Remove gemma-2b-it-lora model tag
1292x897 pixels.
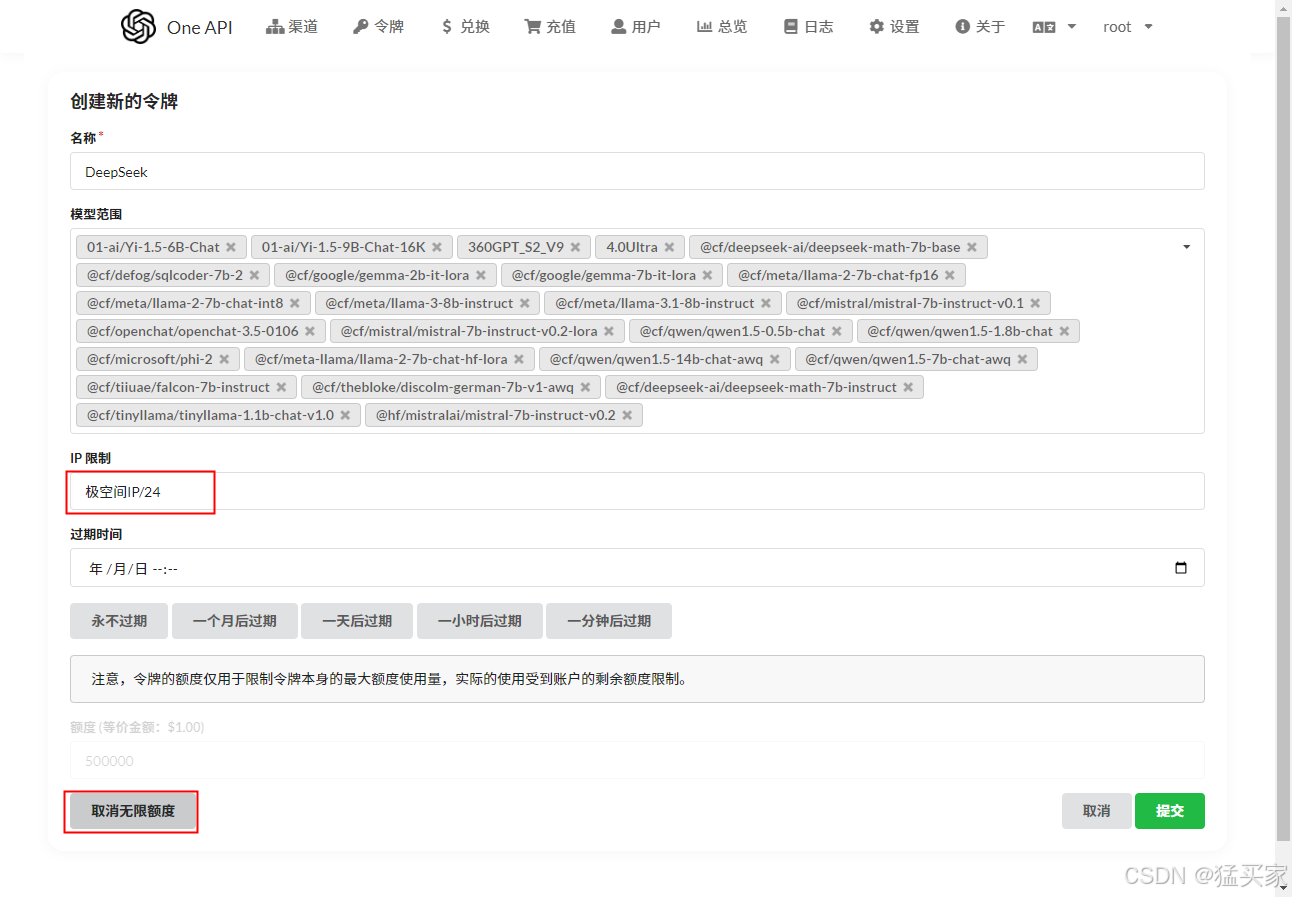click(480, 275)
